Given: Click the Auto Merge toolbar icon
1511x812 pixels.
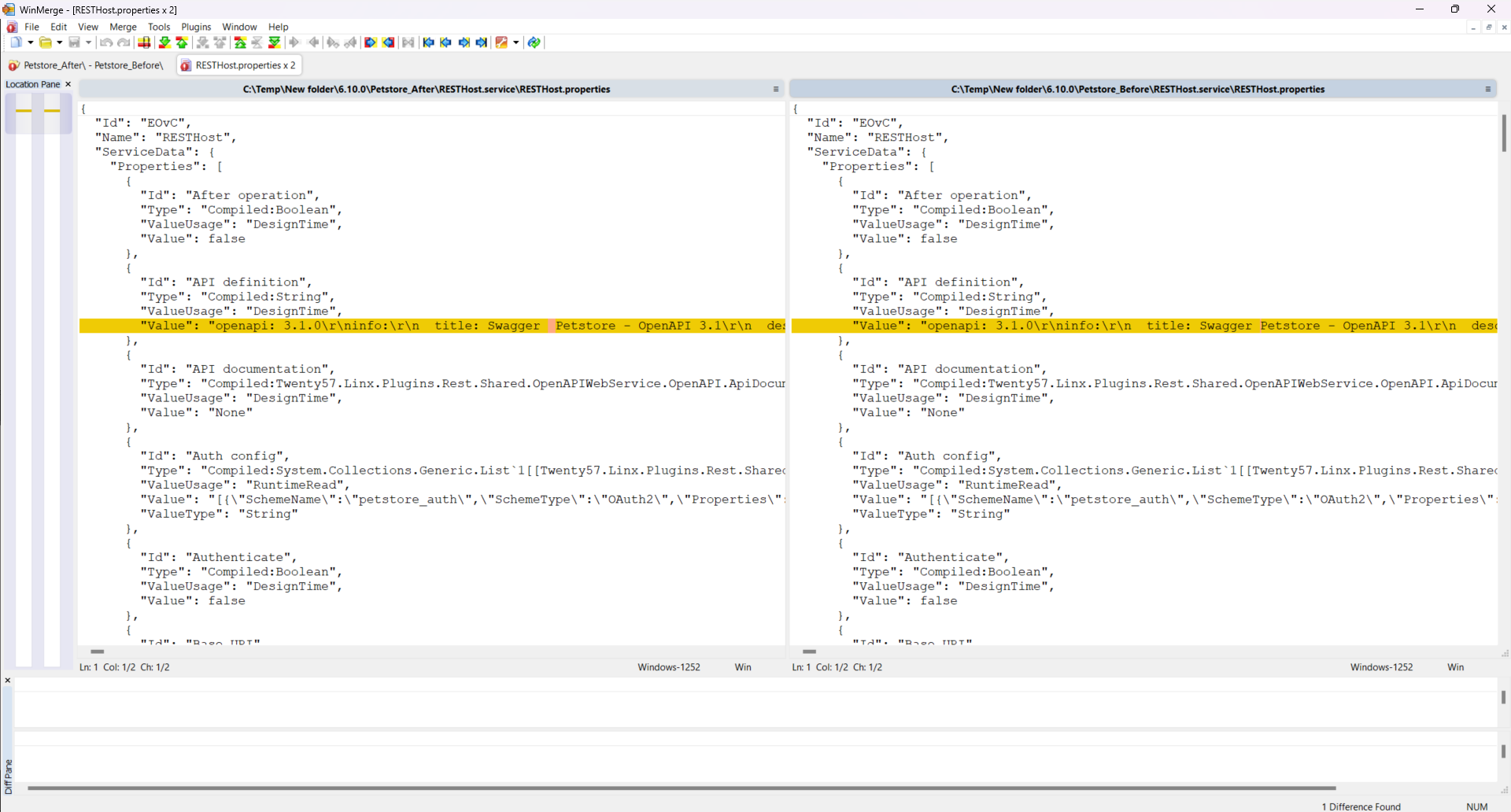Looking at the screenshot, I should pos(408,42).
